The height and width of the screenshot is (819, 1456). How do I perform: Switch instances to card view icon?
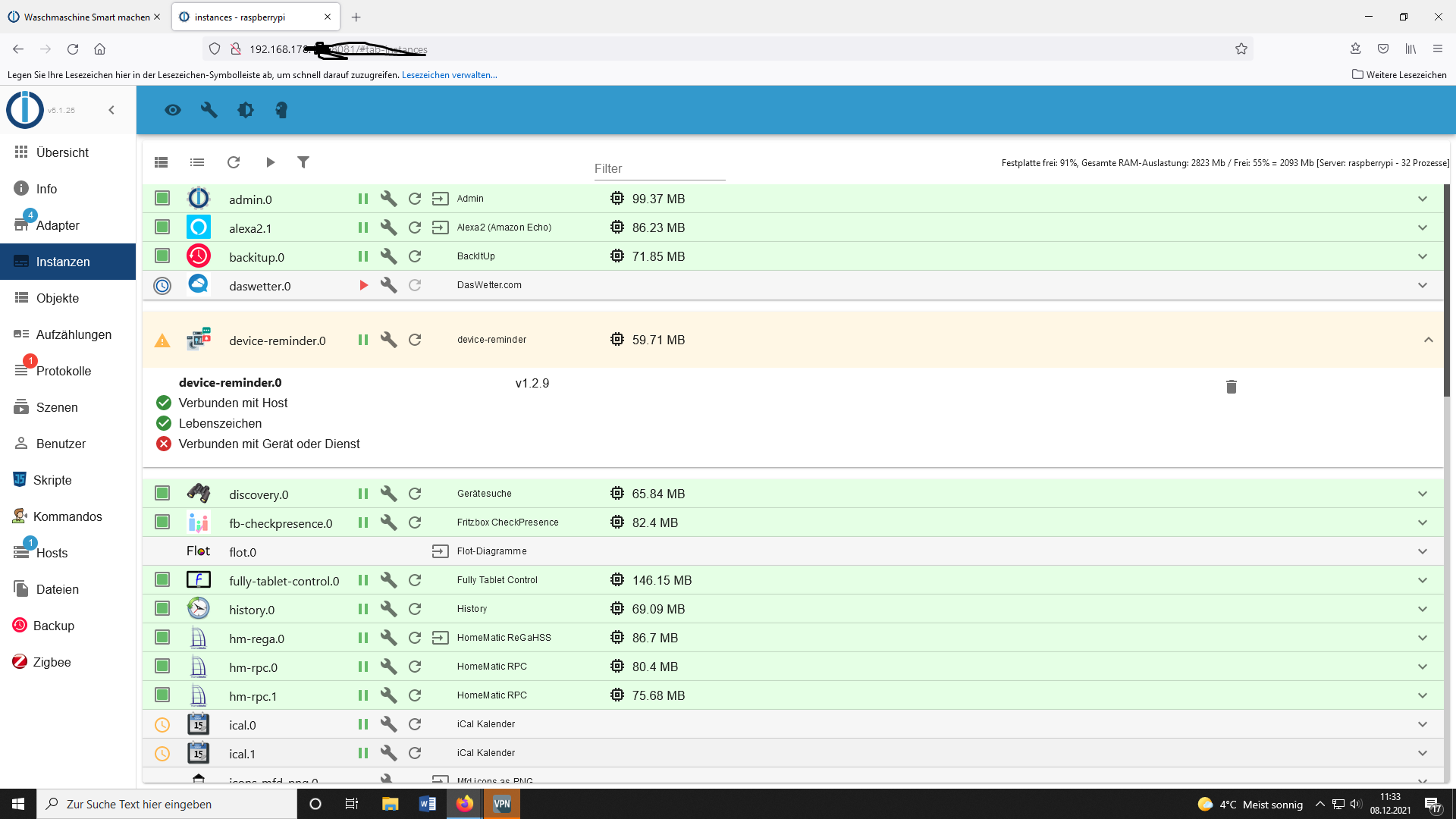tap(161, 162)
